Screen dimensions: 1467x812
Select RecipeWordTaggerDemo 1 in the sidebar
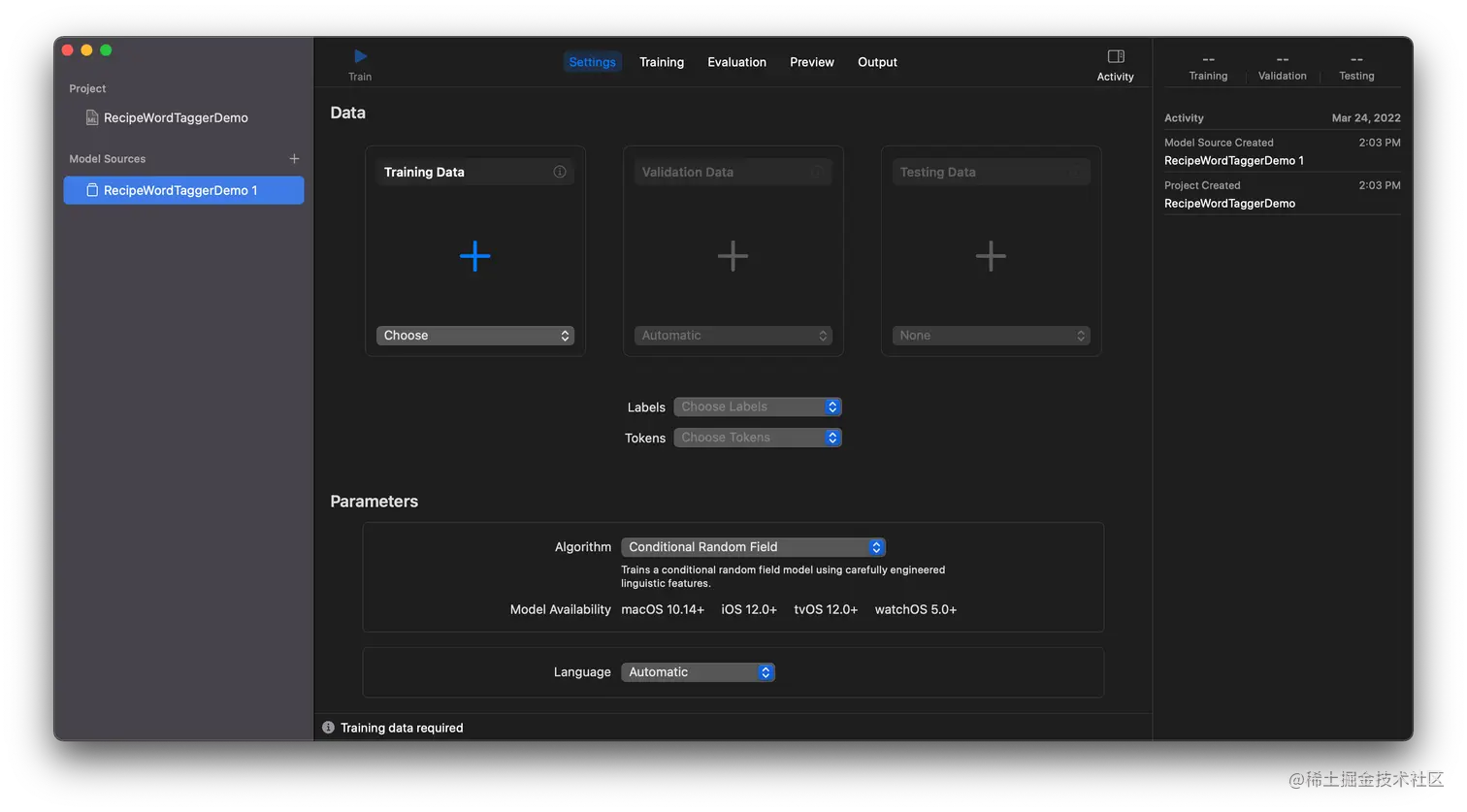pos(183,190)
